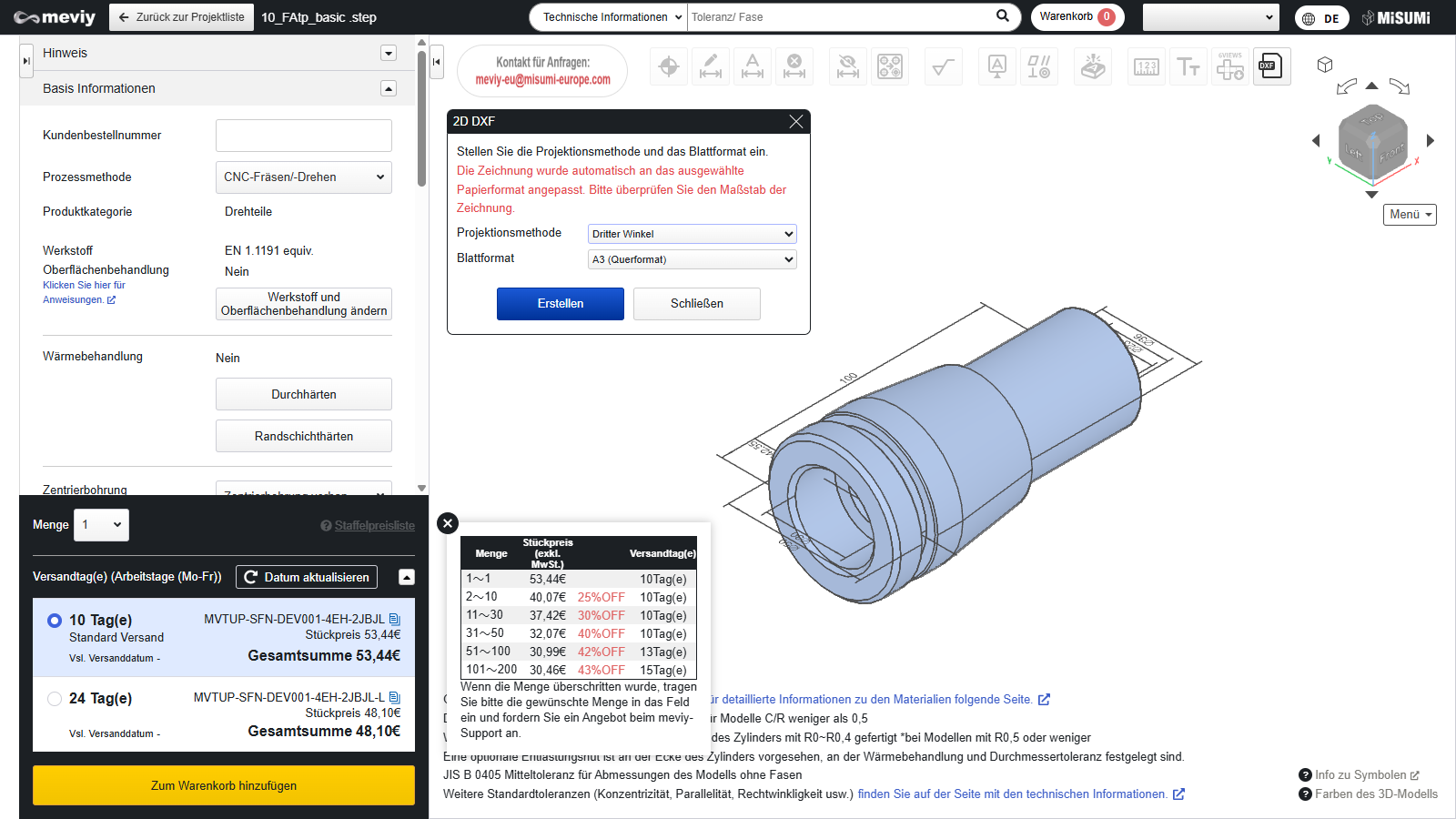Image resolution: width=1456 pixels, height=819 pixels.
Task: Toggle hide dimensions eye icon
Action: click(848, 66)
